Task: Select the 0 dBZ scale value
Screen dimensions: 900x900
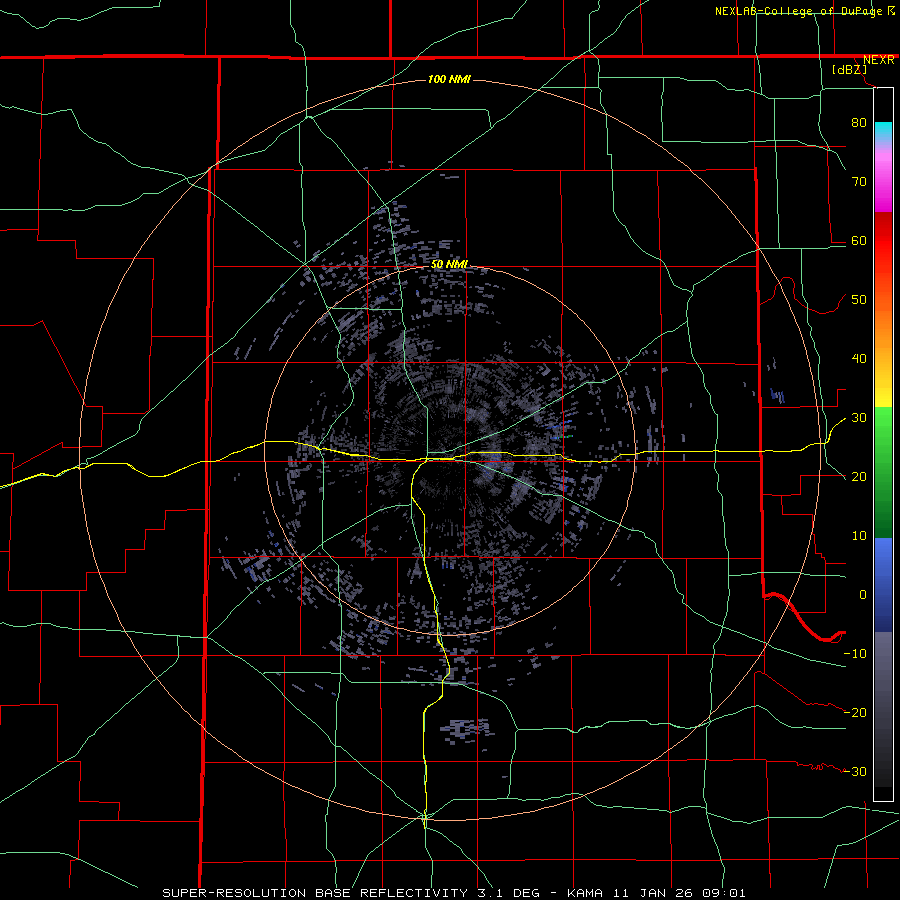Action: tap(863, 595)
